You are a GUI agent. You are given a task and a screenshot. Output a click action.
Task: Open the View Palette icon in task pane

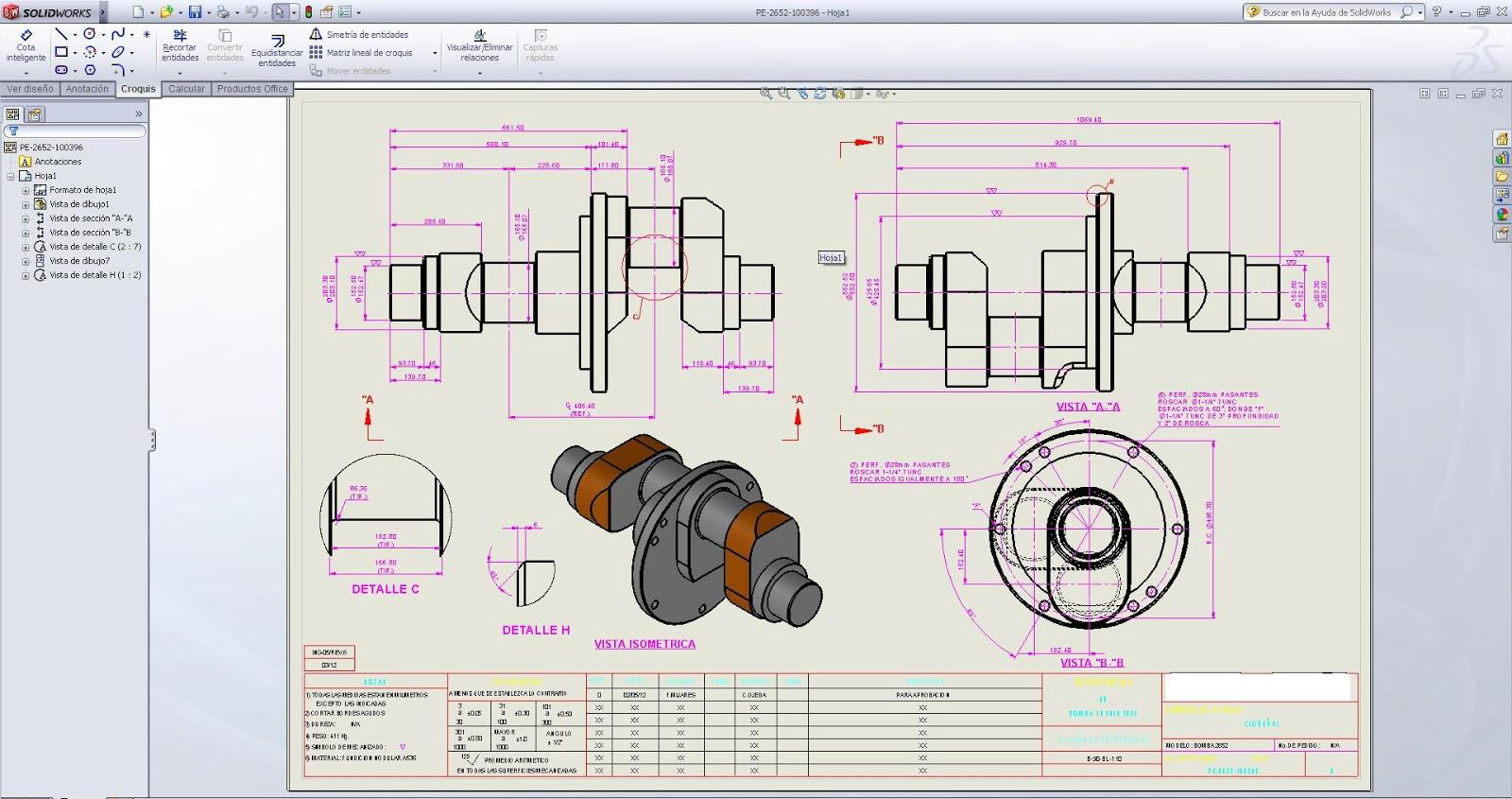1502,196
